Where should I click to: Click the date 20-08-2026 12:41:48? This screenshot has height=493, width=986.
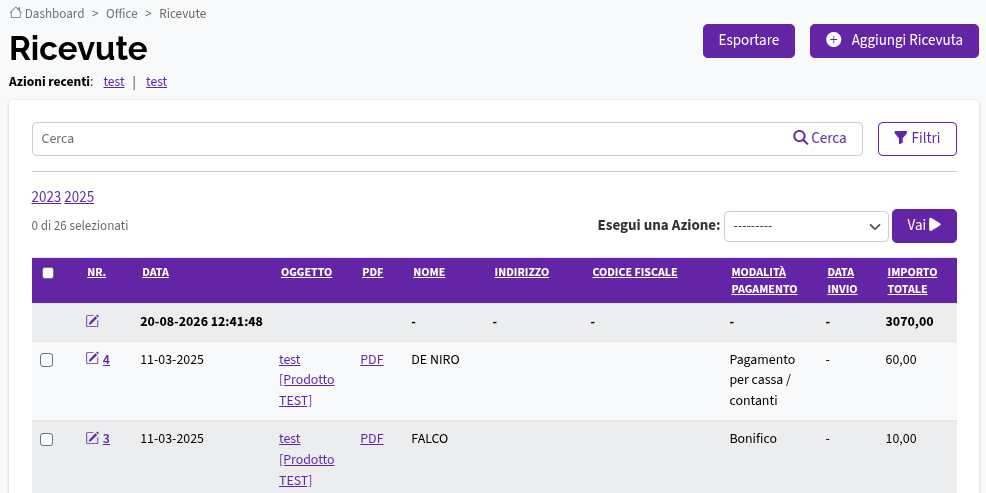201,322
